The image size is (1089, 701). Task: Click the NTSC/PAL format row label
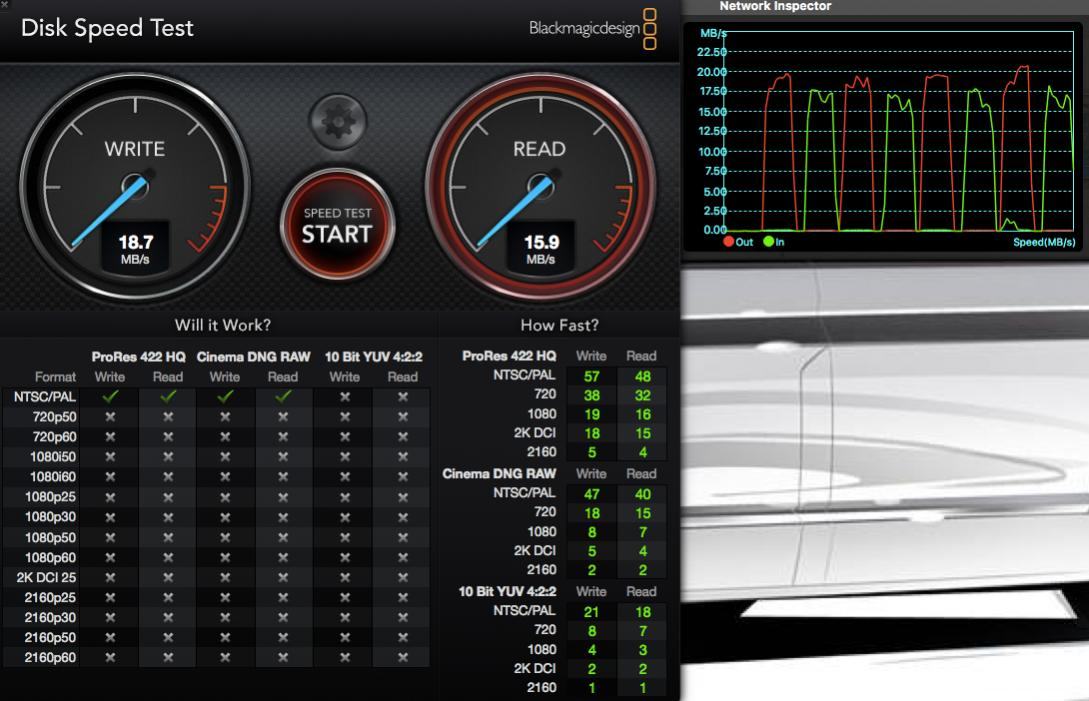pos(45,397)
